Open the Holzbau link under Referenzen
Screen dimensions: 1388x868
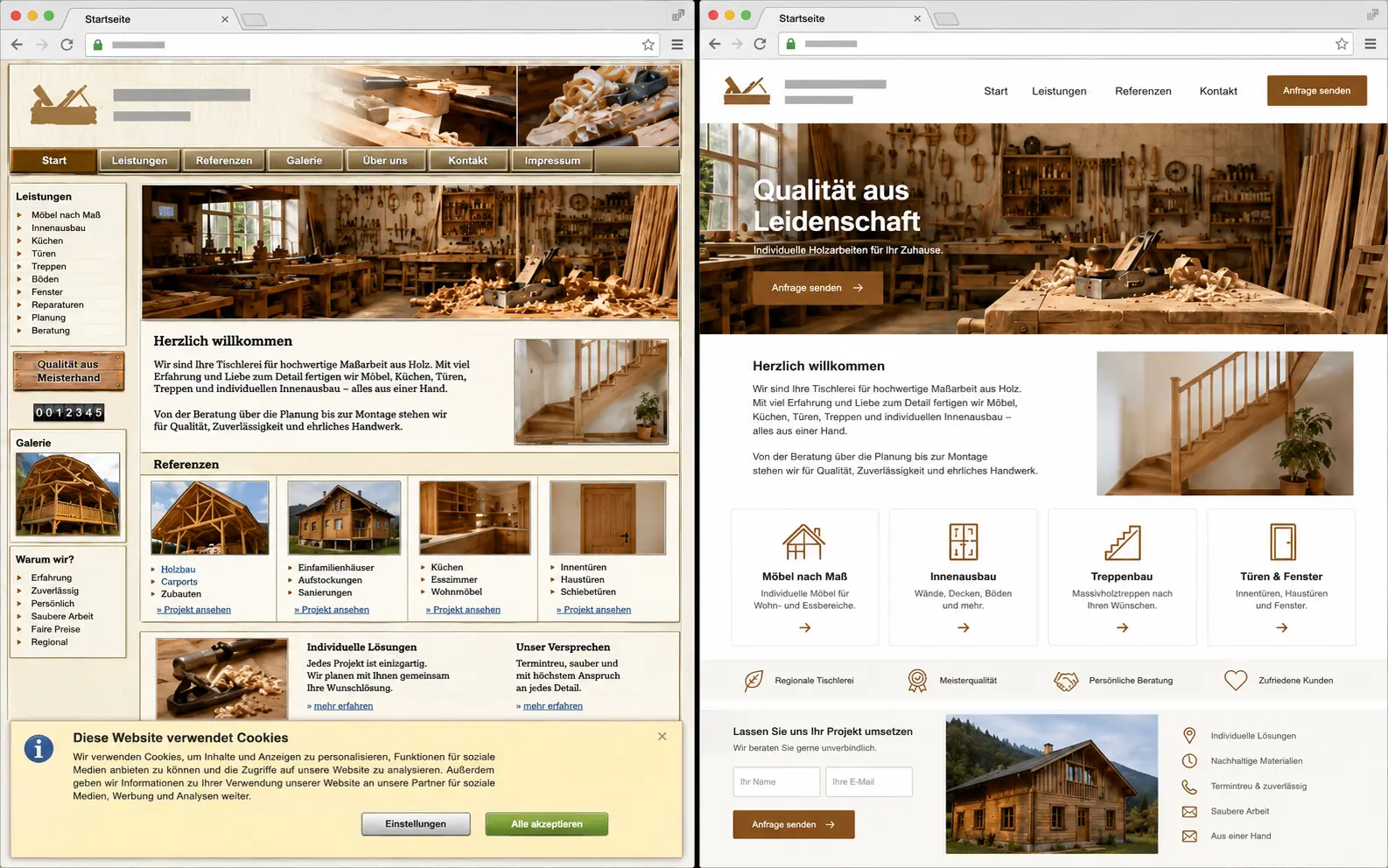[x=178, y=570]
